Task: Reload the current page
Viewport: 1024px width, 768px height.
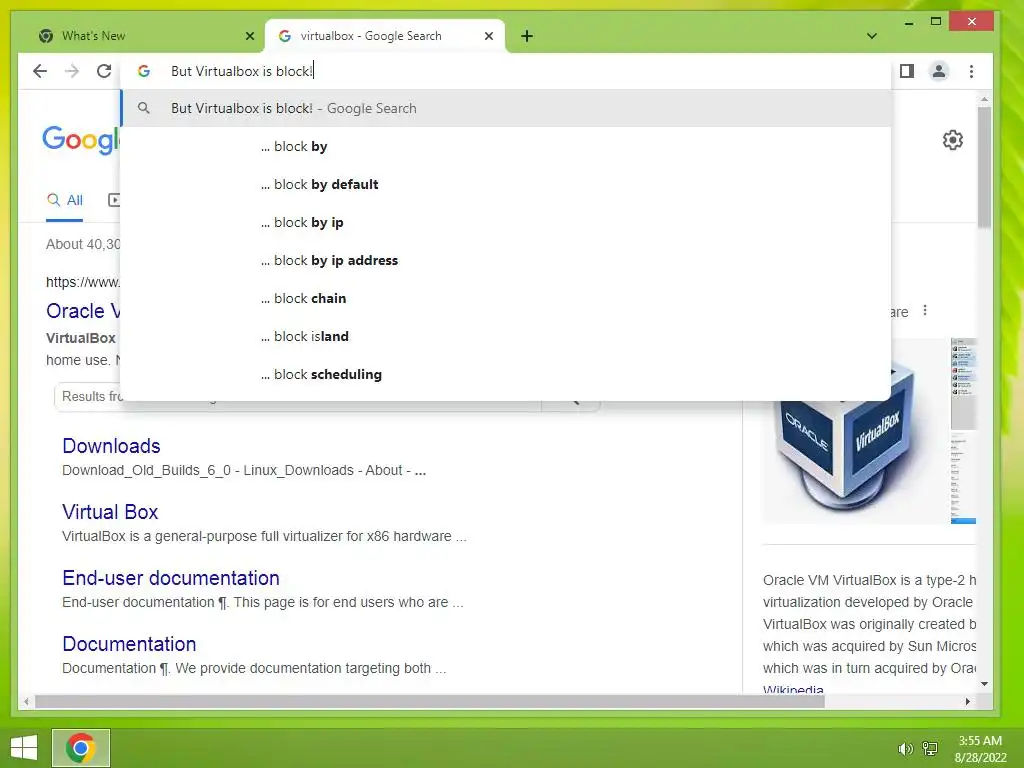Action: tap(104, 71)
